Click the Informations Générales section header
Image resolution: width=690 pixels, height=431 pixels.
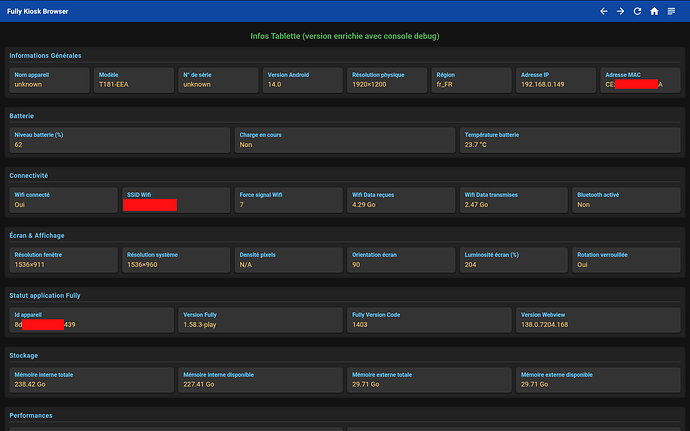point(45,55)
